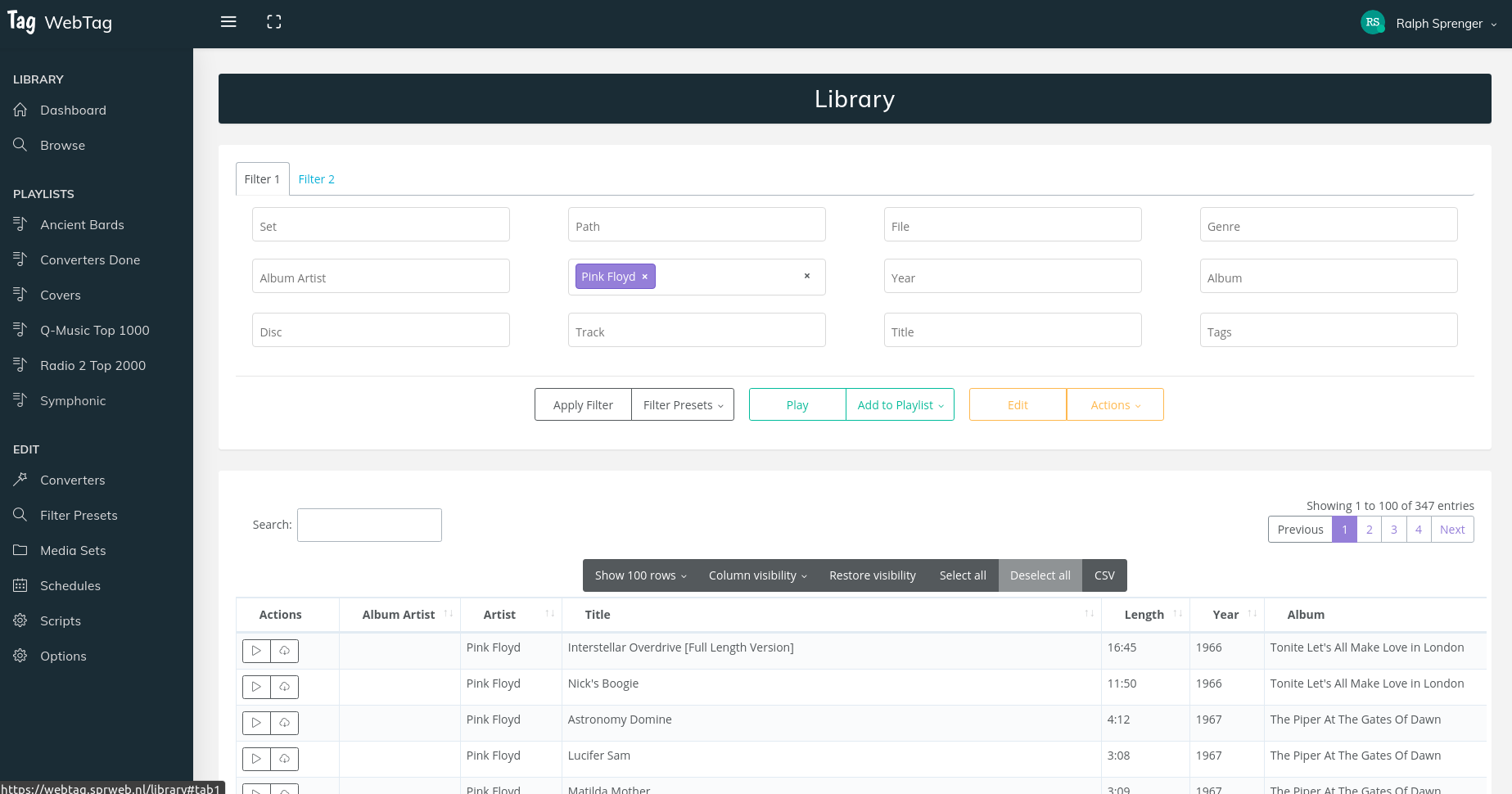The height and width of the screenshot is (794, 1512).
Task: Go to results page 3
Action: point(1394,530)
